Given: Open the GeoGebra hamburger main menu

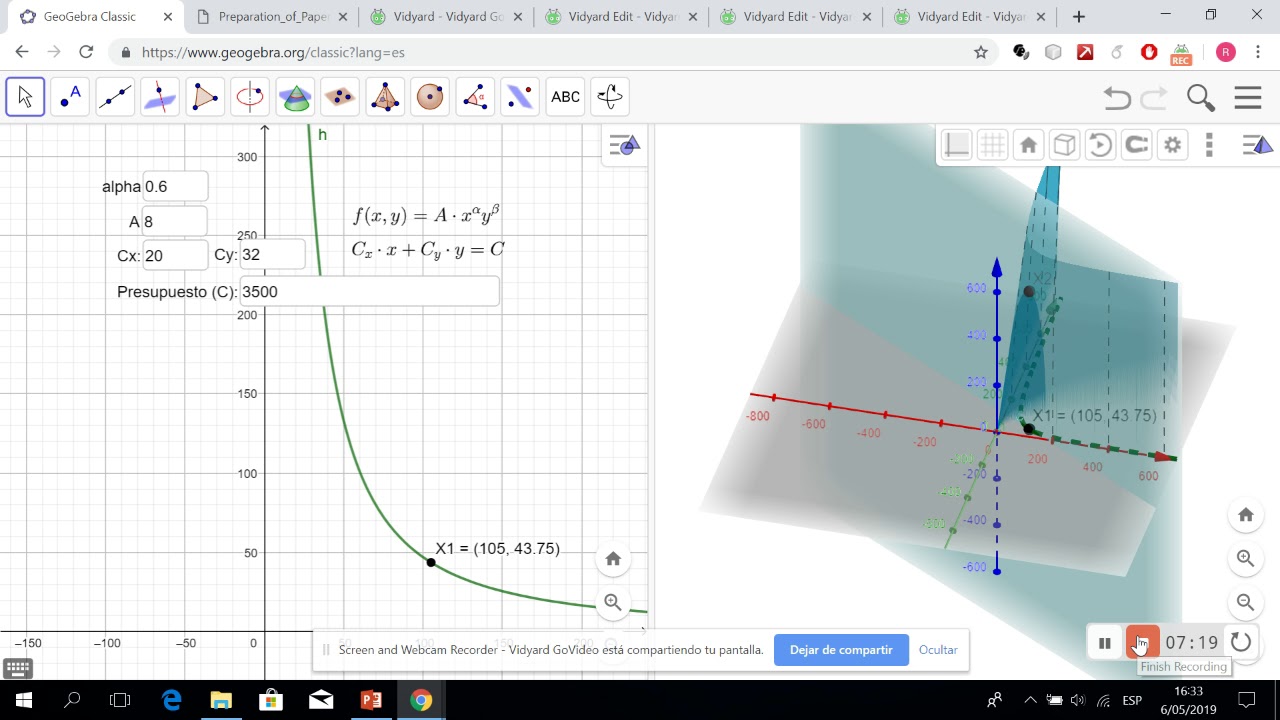Looking at the screenshot, I should (1248, 97).
